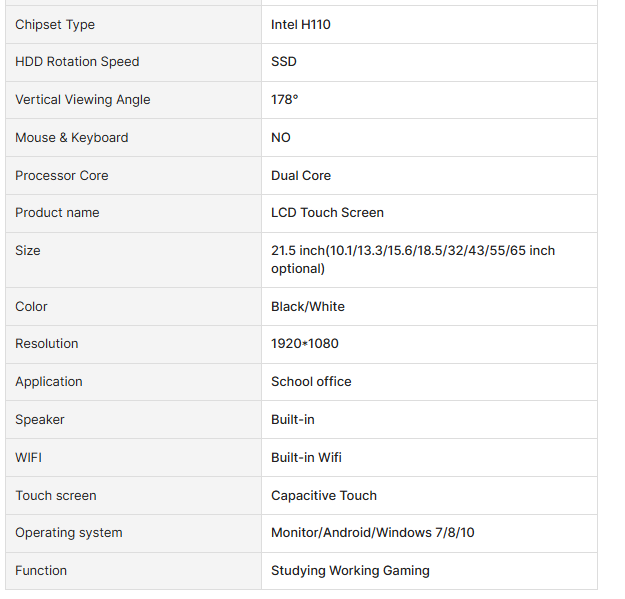Click the Mouse & Keyboard label
This screenshot has height=599, width=625.
coord(72,137)
